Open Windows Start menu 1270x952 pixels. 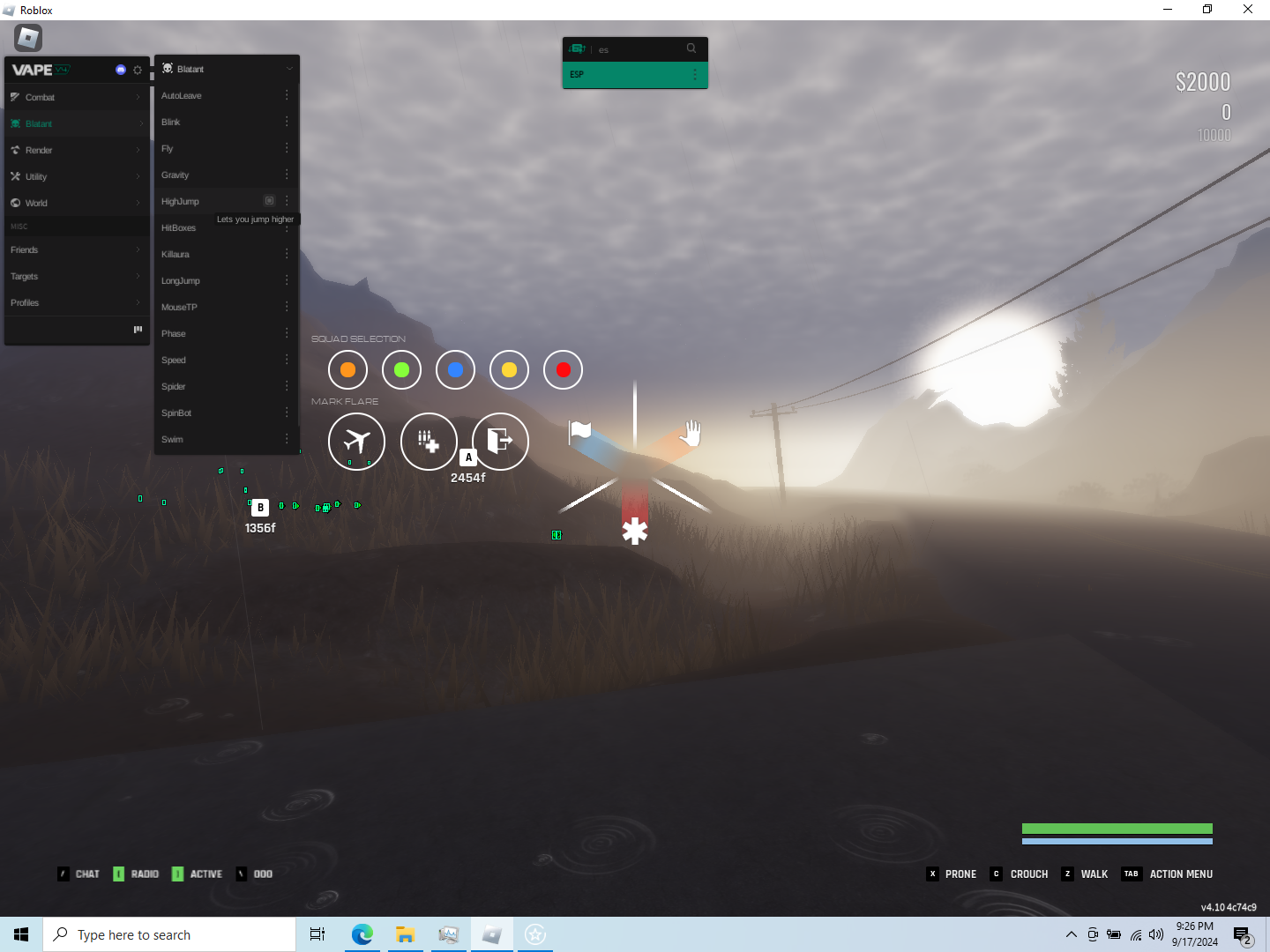21,934
